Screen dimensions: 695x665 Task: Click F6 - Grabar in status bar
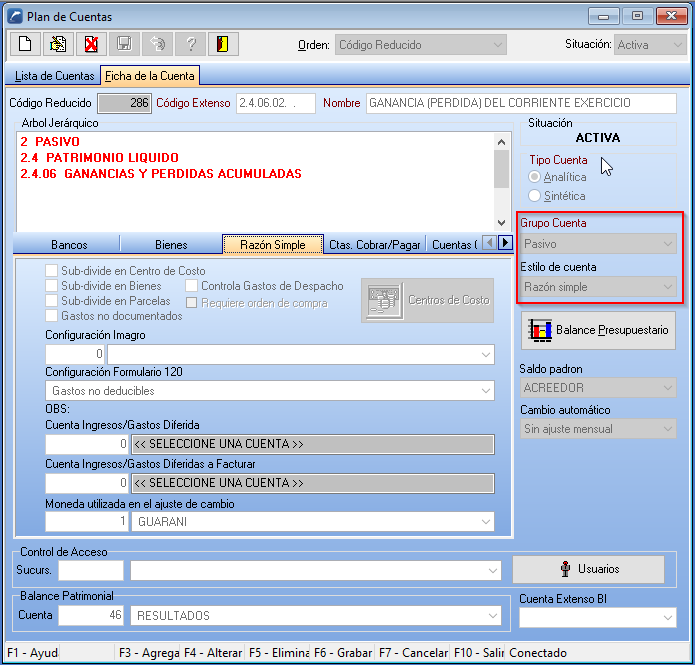point(343,653)
